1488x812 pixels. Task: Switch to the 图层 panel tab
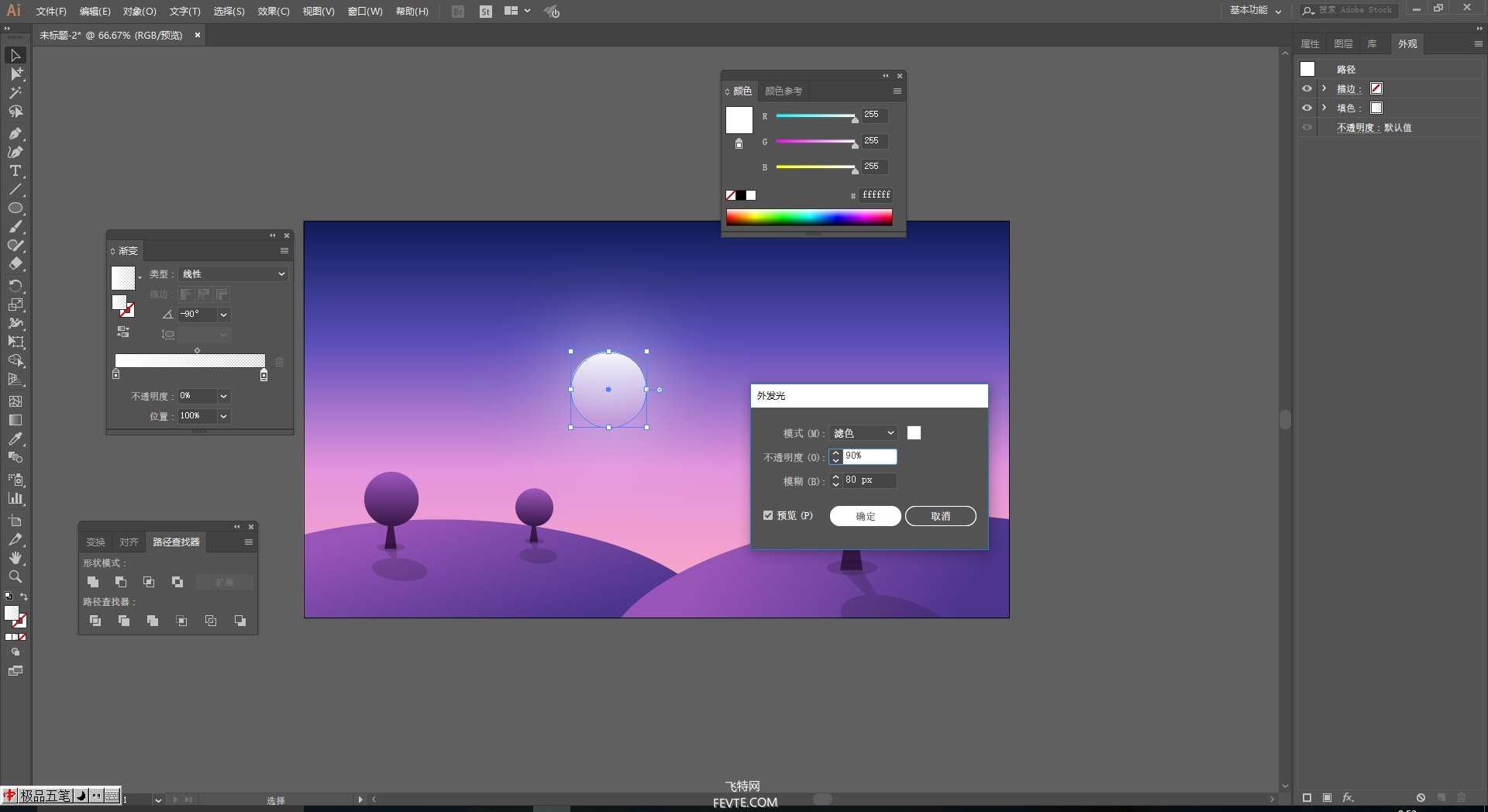tap(1343, 44)
